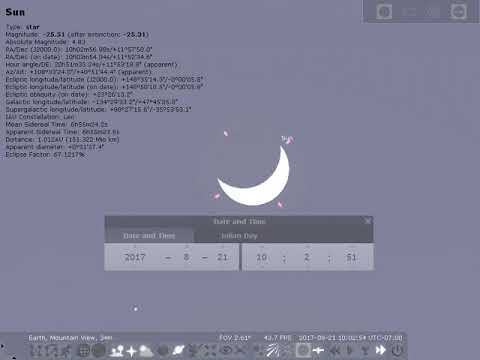Toggle deep-sky objects nebula icon

tap(163, 351)
